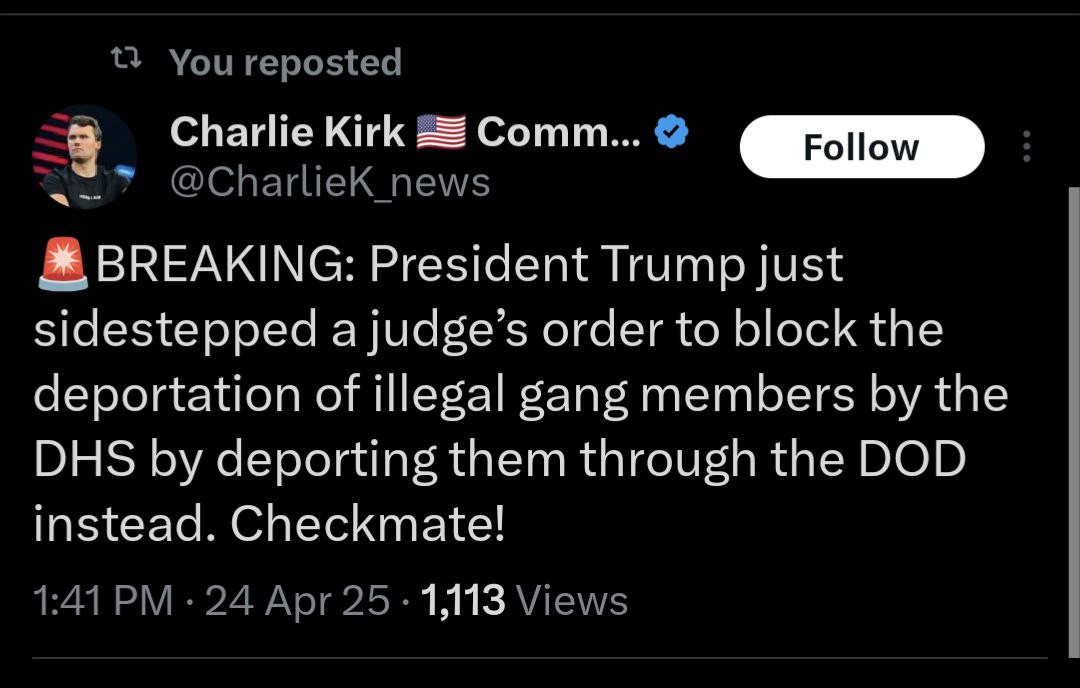Click the blue verified checkmark badge

pos(670,132)
